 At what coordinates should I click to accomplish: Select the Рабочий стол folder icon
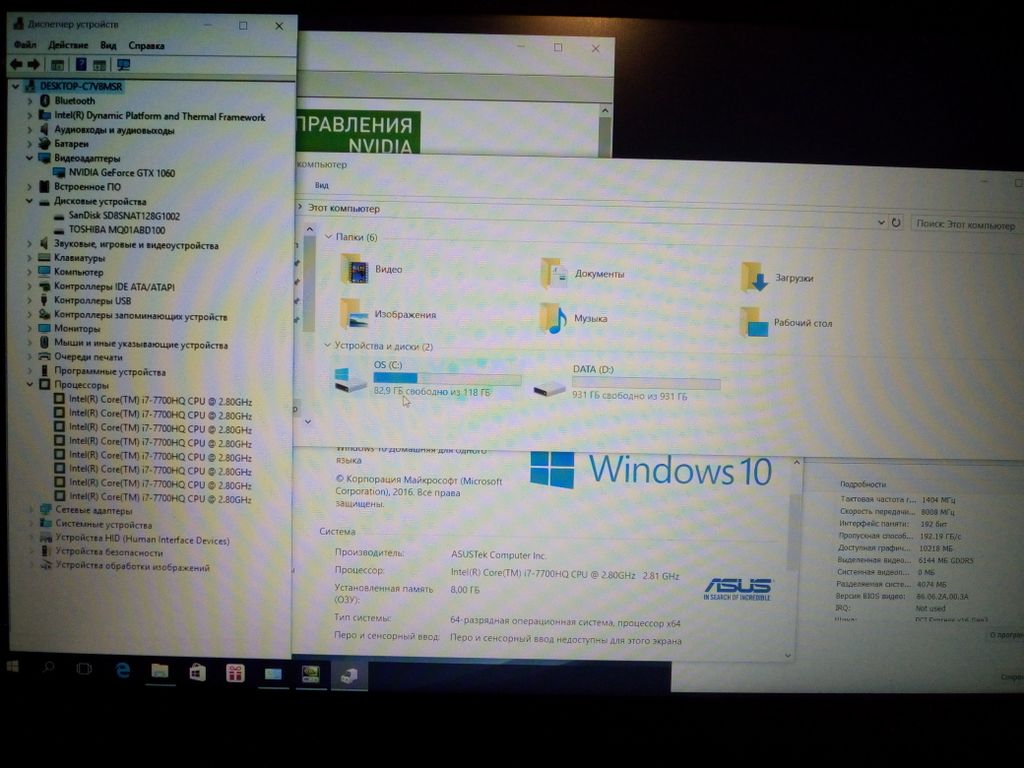[753, 322]
